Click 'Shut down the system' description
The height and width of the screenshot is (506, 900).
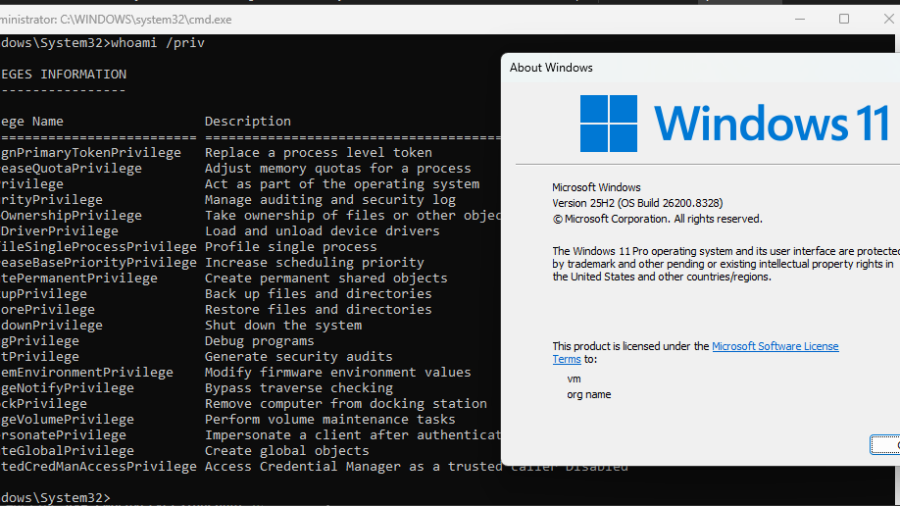[284, 325]
